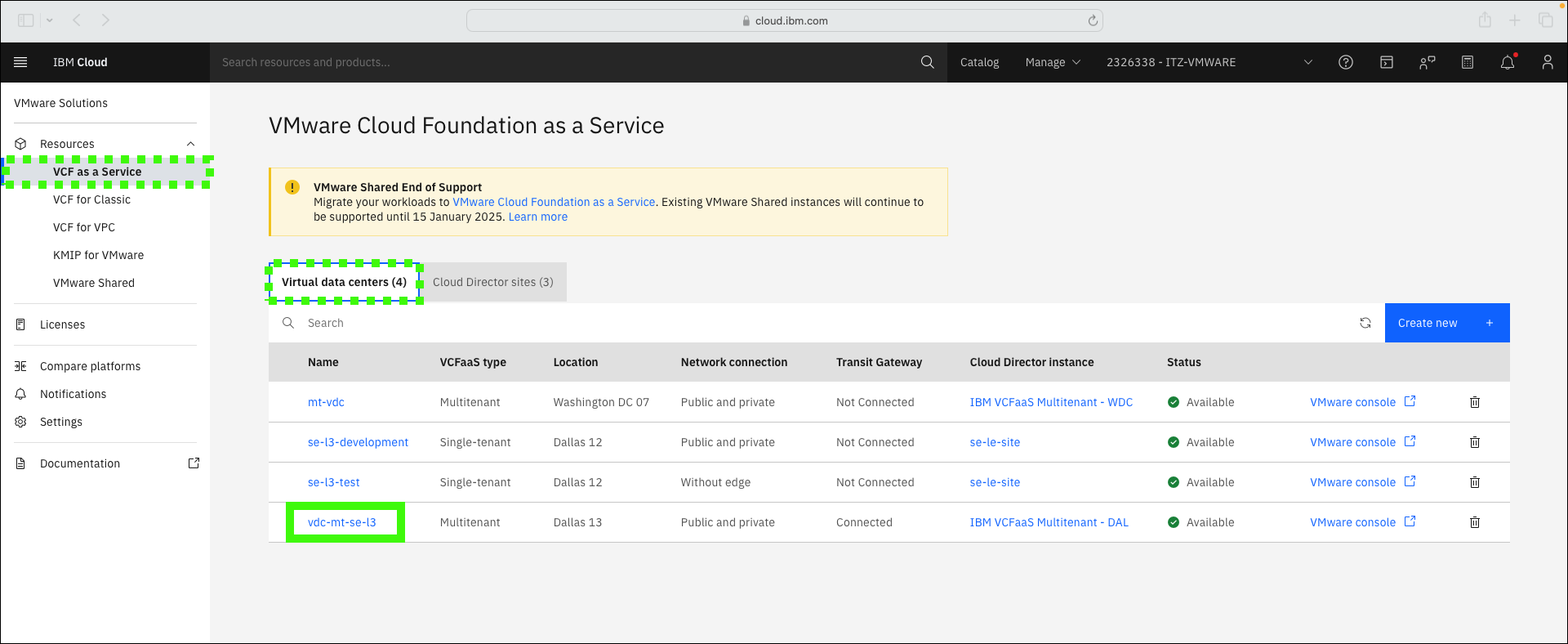Image resolution: width=1568 pixels, height=644 pixels.
Task: Open Compare platforms in sidebar
Action: pyautogui.click(x=90, y=366)
